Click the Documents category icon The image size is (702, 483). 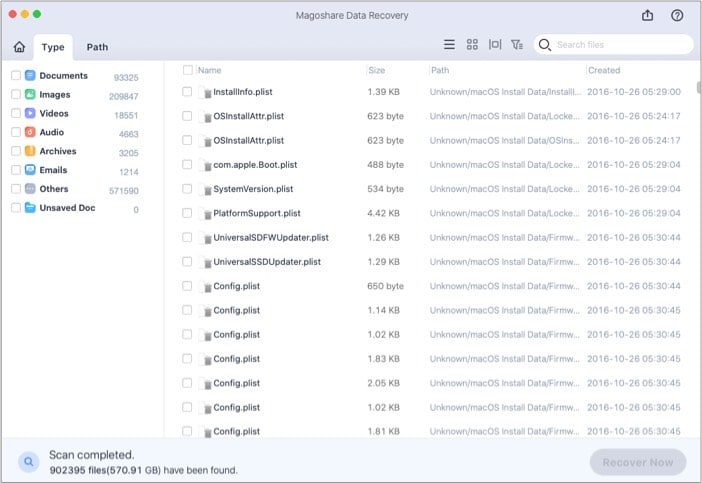[x=30, y=75]
